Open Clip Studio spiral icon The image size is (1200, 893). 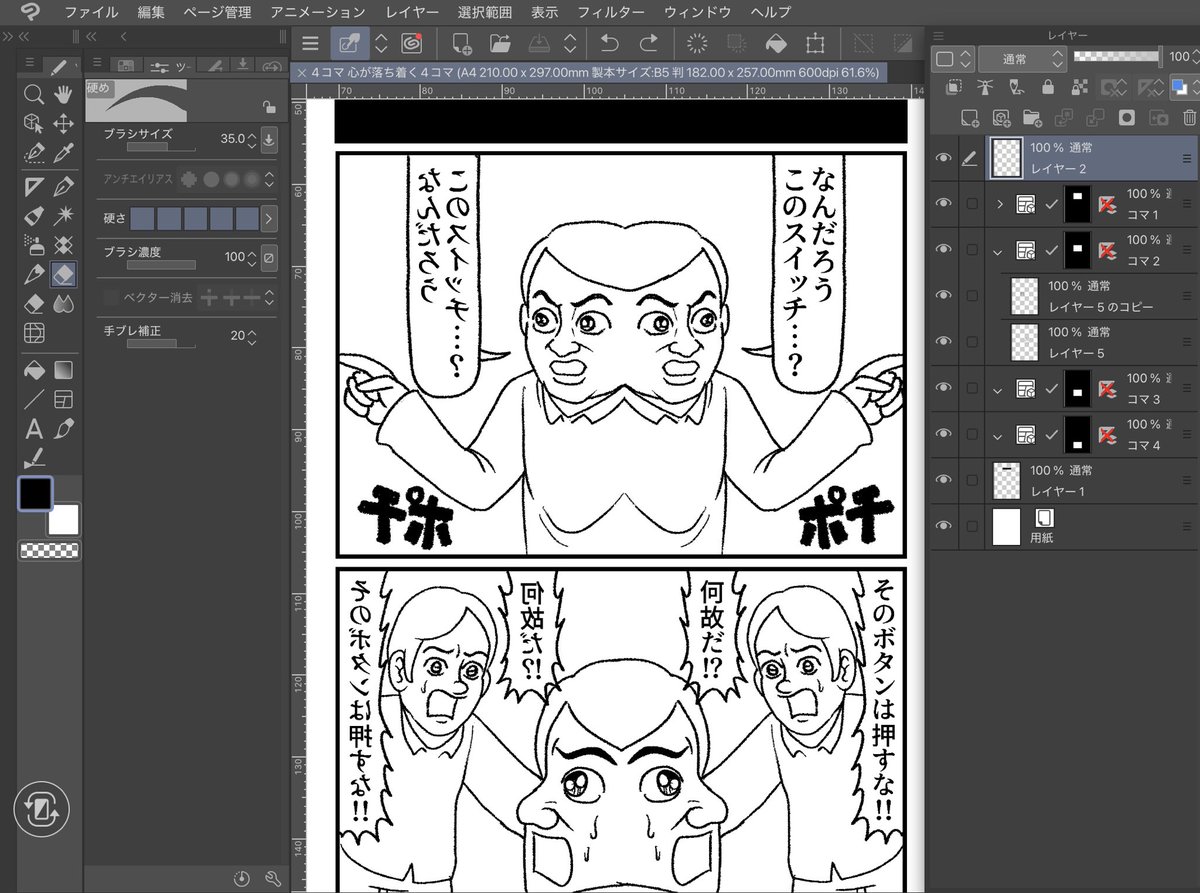[x=411, y=43]
